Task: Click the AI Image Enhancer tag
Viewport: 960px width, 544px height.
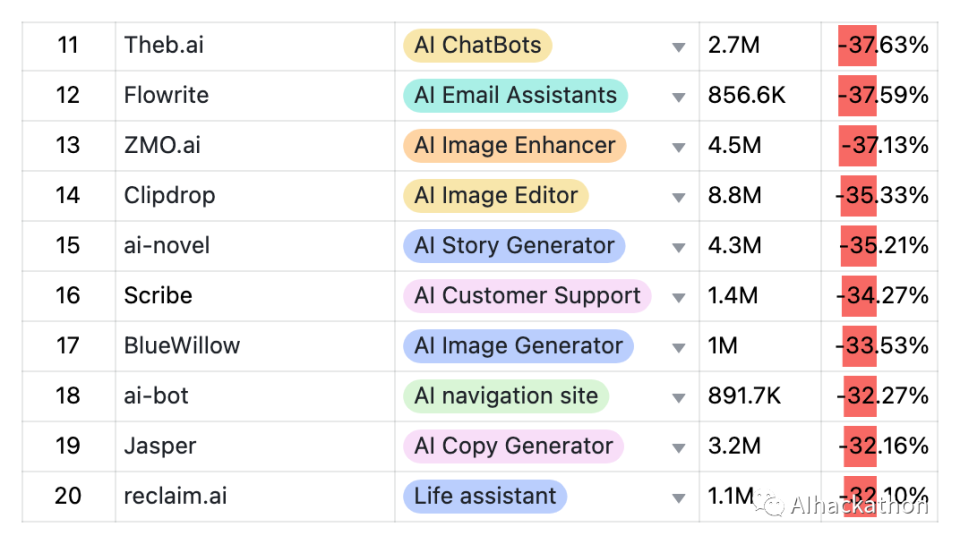Action: tap(514, 145)
